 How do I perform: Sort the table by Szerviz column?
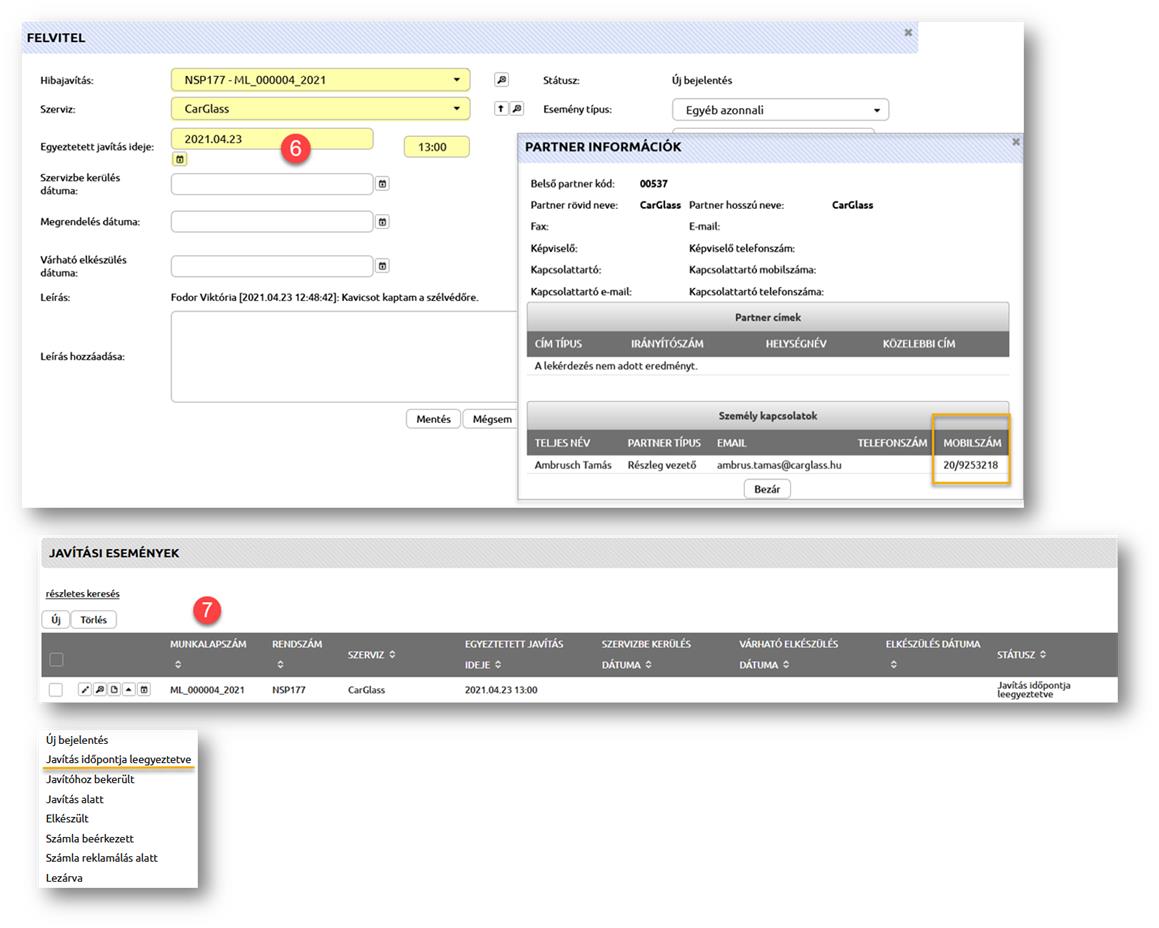[x=392, y=654]
